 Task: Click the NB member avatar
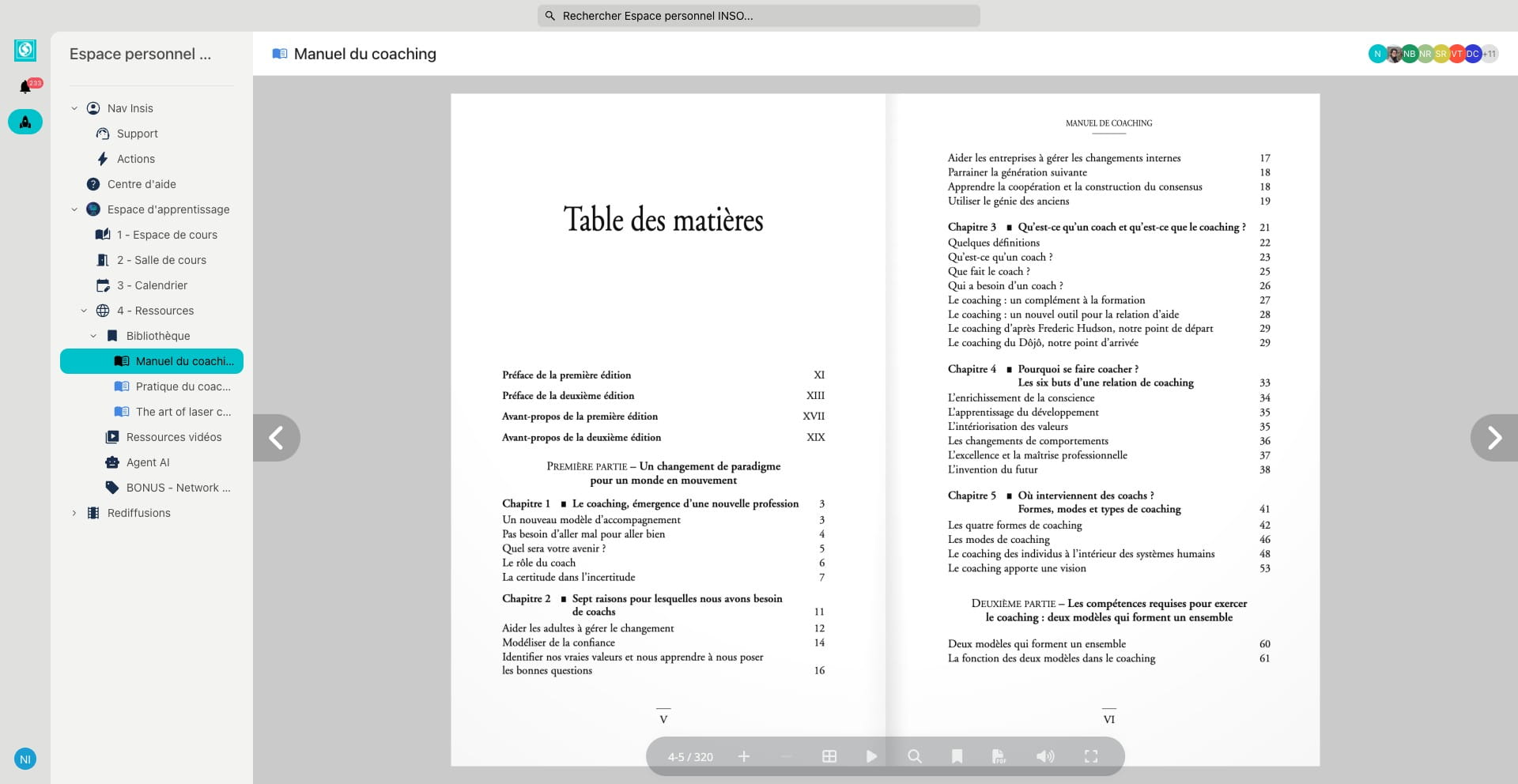click(x=1409, y=54)
